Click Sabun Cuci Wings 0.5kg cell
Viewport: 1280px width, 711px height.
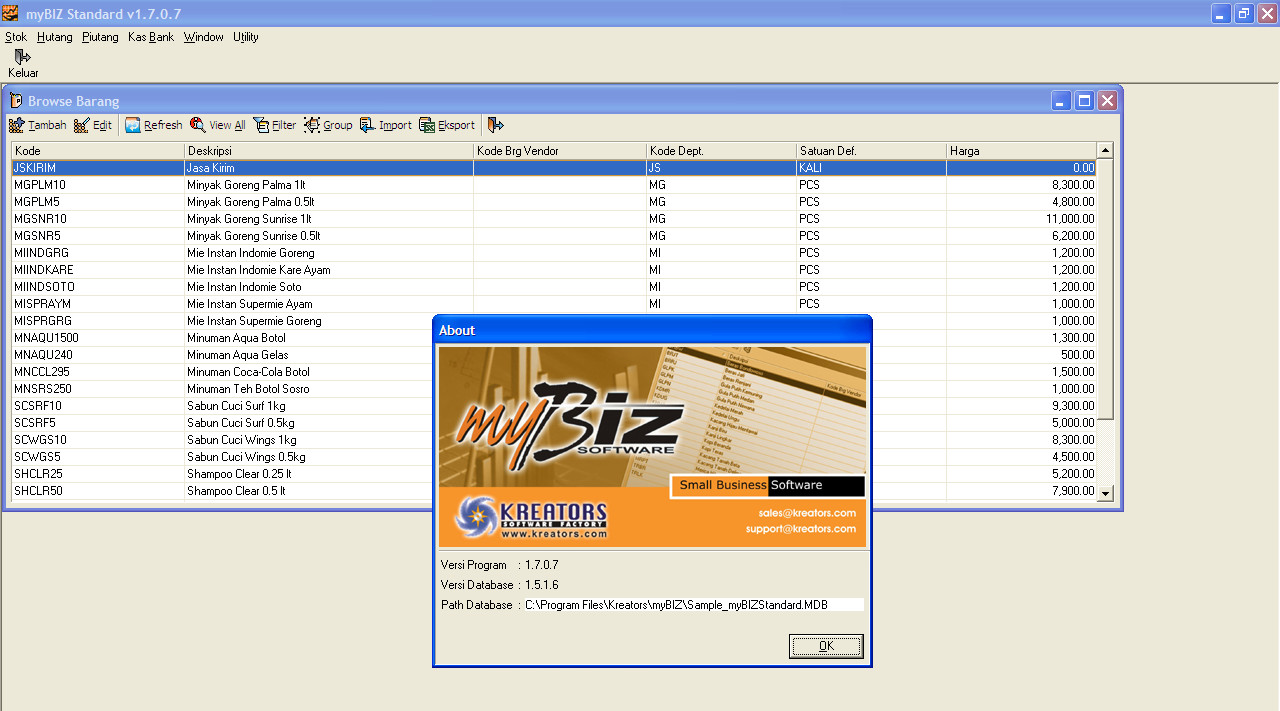coord(309,457)
